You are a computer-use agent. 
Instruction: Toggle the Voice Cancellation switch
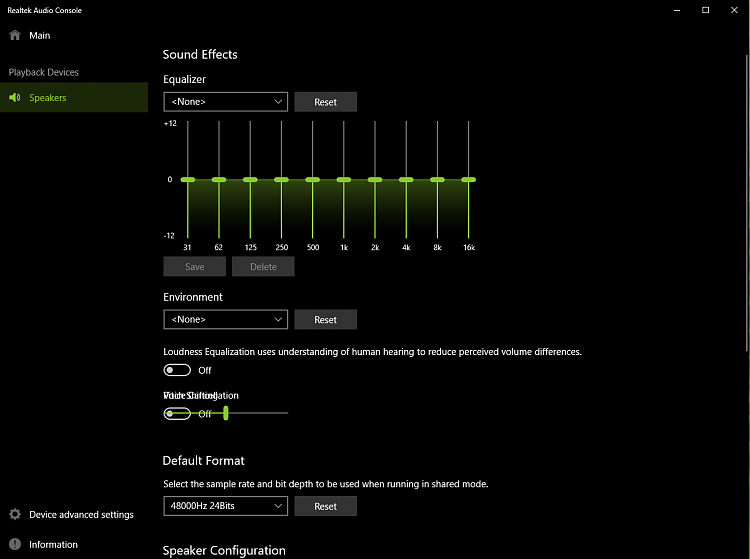[177, 414]
